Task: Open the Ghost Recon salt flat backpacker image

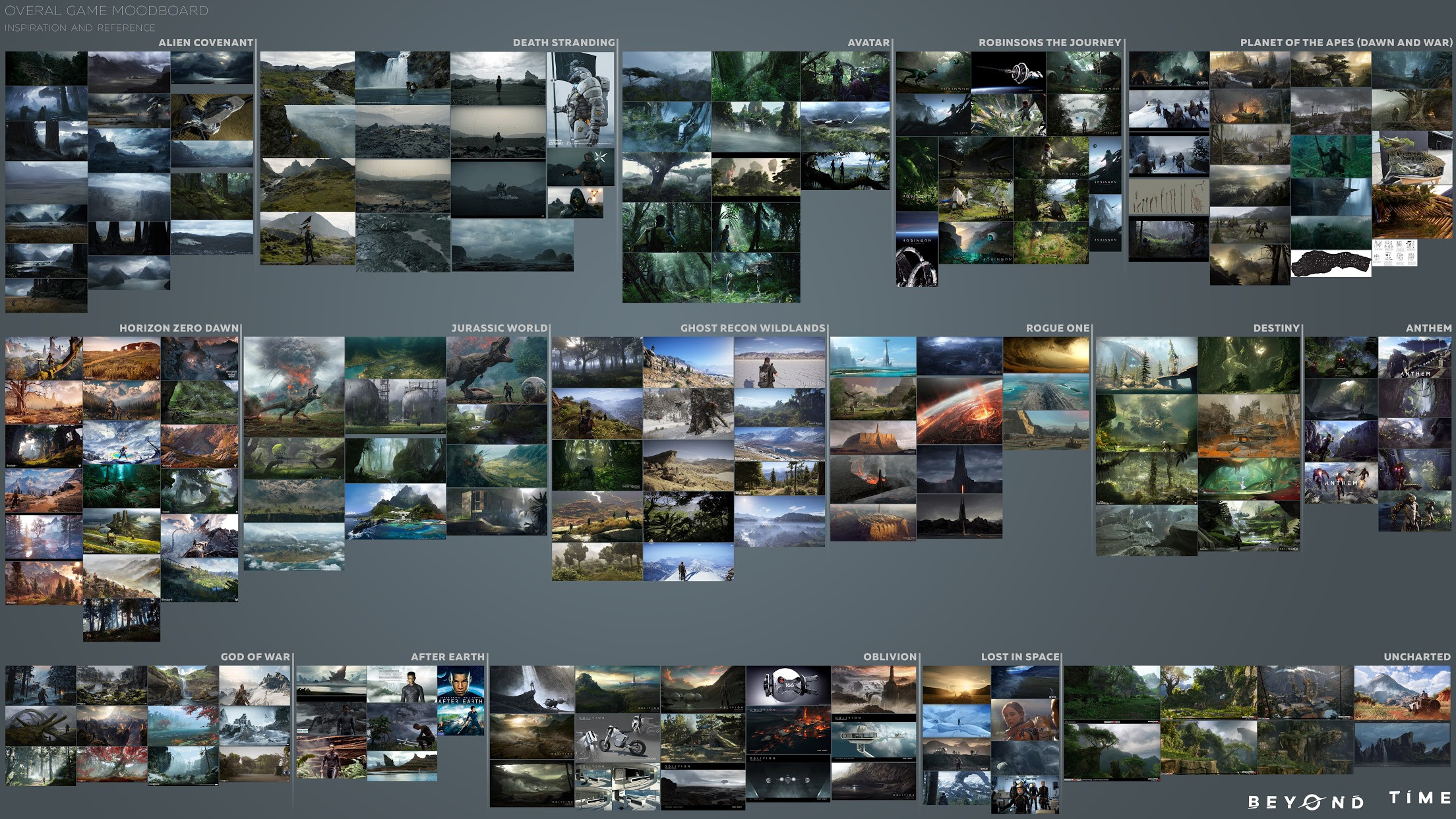Action: (x=779, y=362)
